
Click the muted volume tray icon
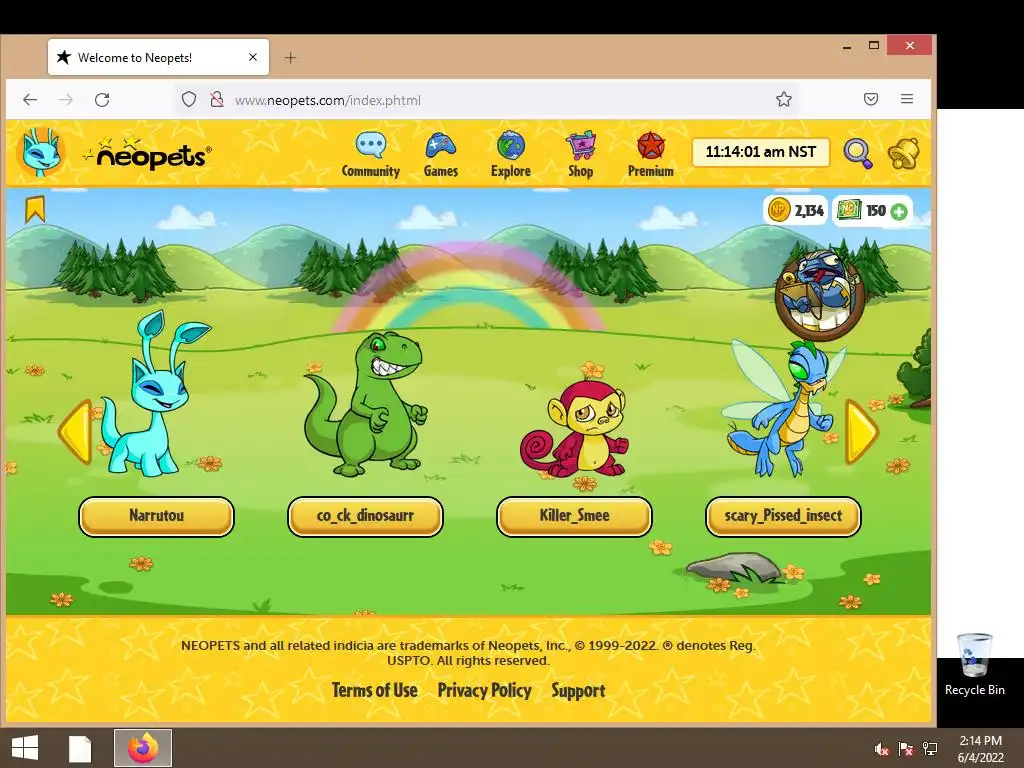[x=882, y=749]
